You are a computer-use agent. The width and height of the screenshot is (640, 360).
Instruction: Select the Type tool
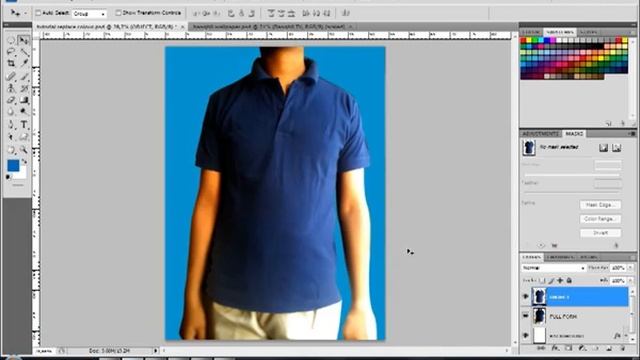coord(24,125)
